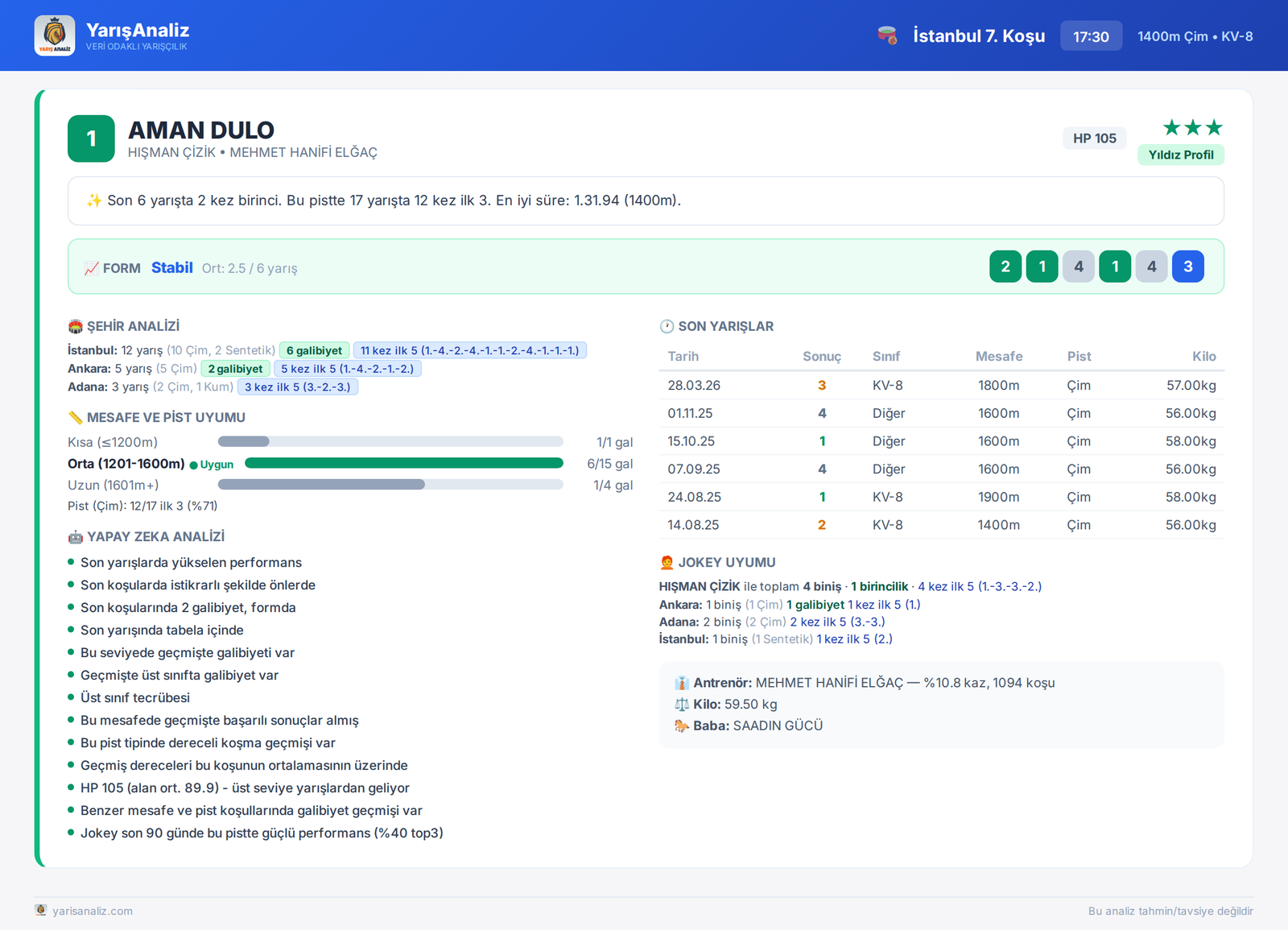This screenshot has height=930, width=1288.
Task: Click the AMAN DULO horse name
Action: [x=201, y=130]
